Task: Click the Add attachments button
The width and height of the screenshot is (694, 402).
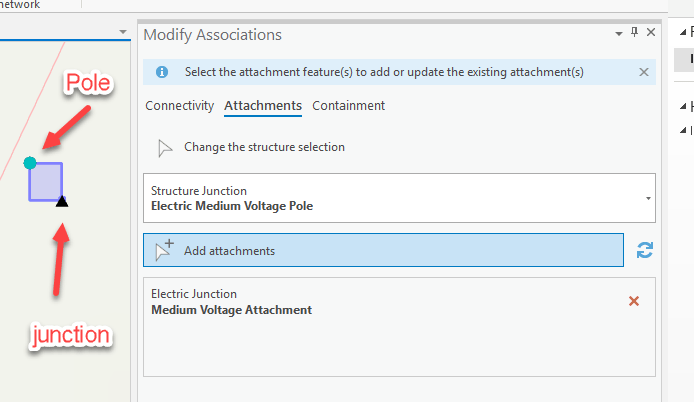Action: [x=383, y=250]
